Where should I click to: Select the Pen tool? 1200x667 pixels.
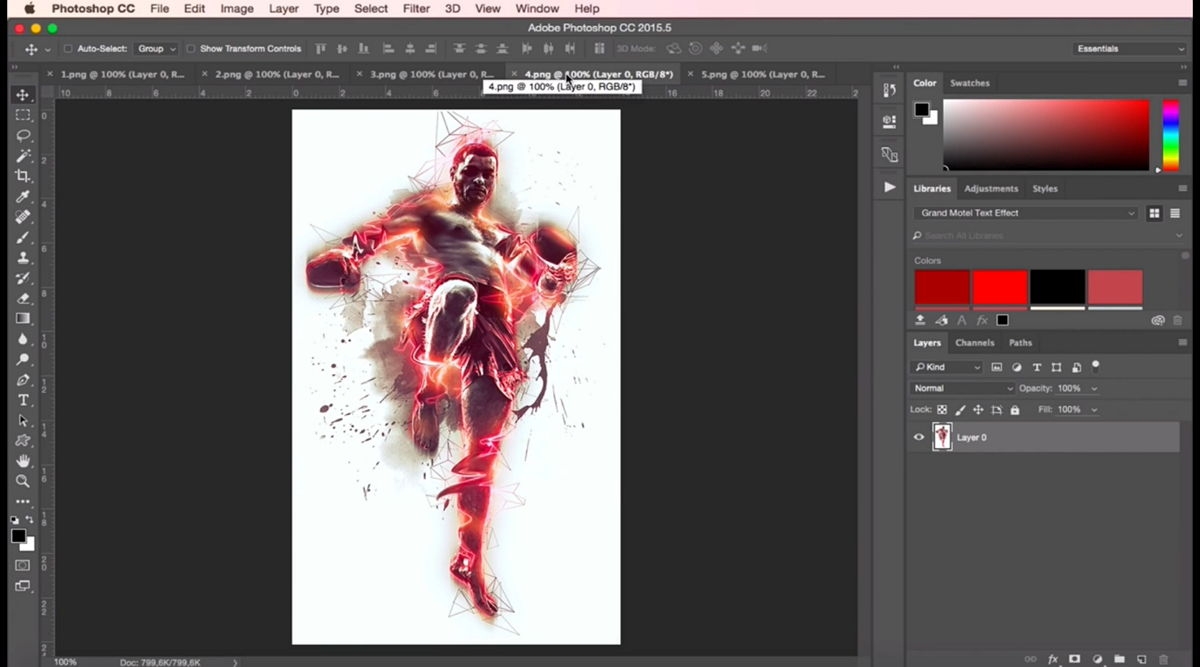point(22,379)
